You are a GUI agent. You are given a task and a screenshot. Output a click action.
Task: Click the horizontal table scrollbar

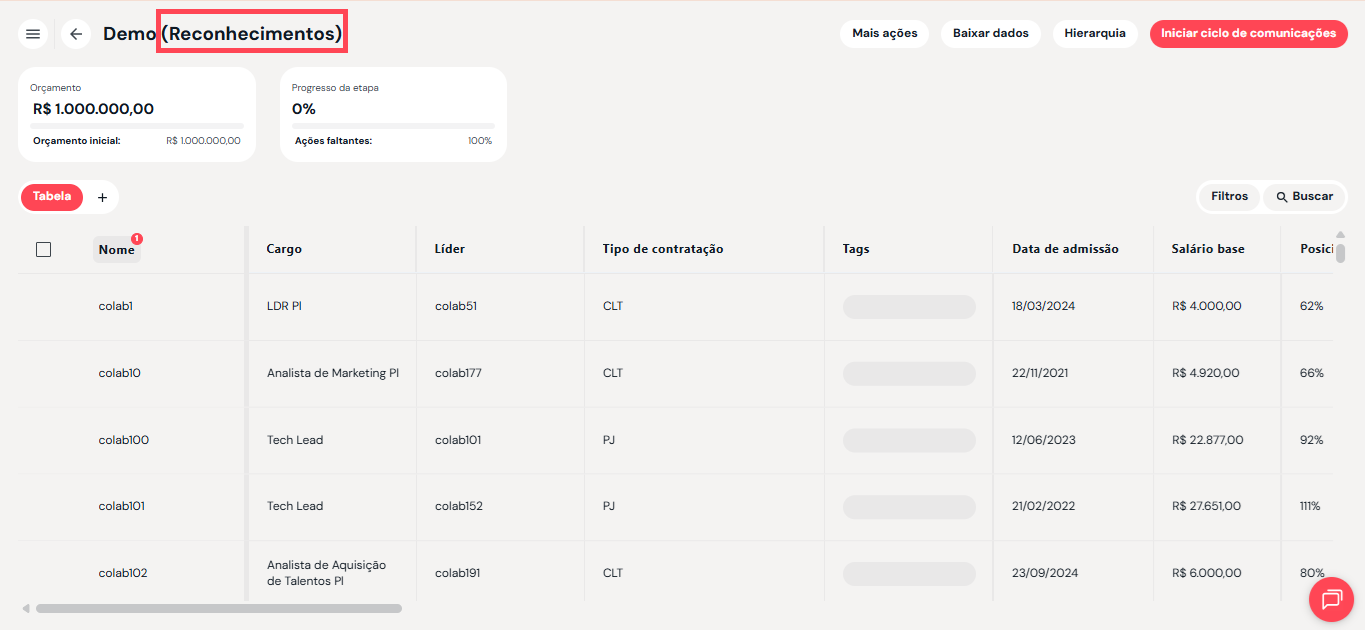click(x=218, y=608)
